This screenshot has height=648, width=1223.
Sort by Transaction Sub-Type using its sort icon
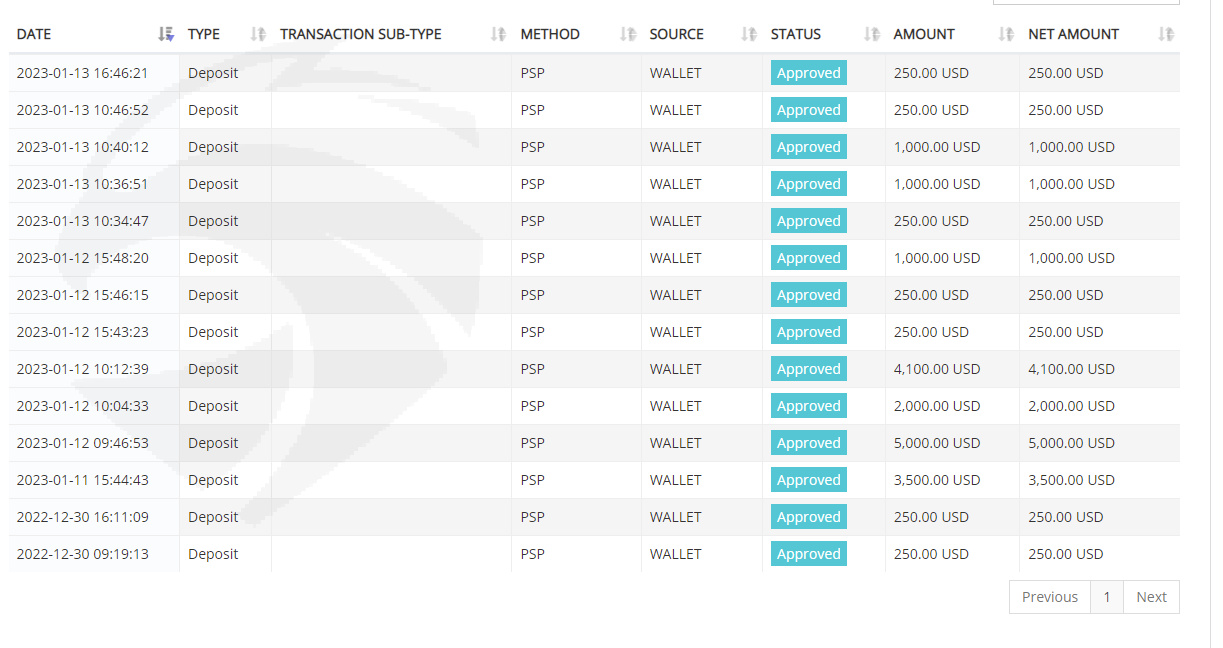coord(498,34)
